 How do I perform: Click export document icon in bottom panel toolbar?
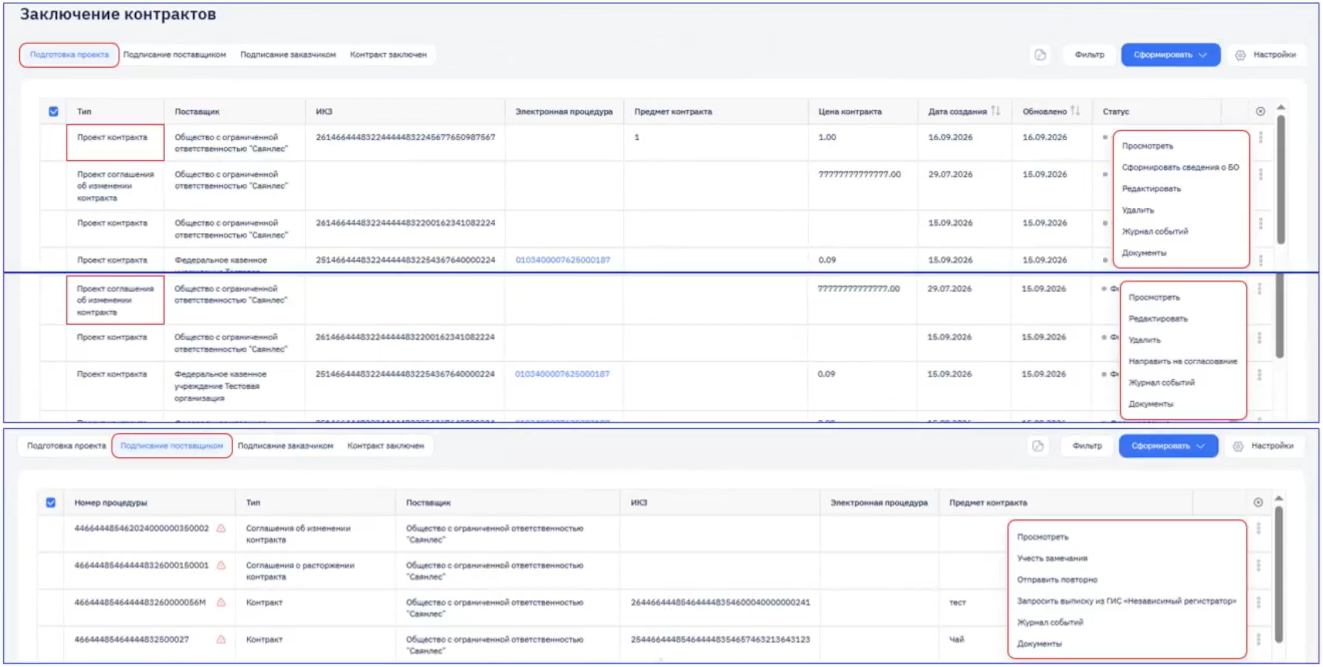pyautogui.click(x=1038, y=446)
